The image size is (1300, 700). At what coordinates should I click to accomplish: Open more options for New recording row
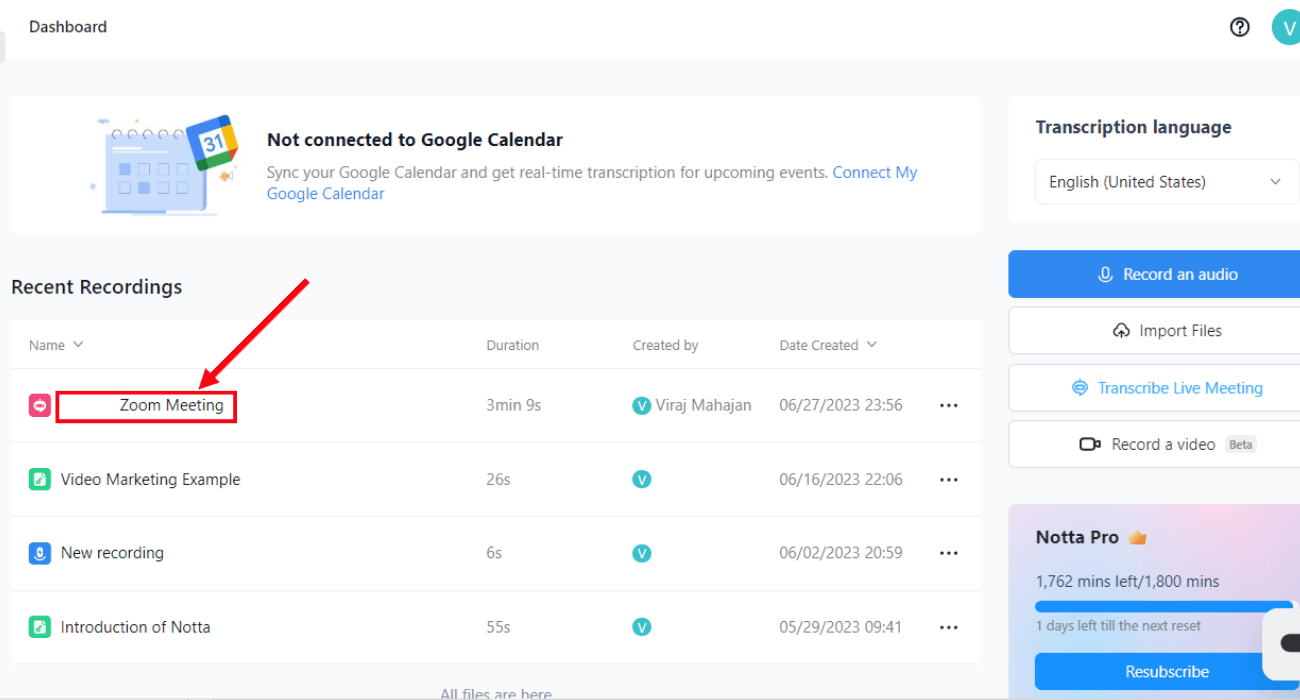point(949,553)
